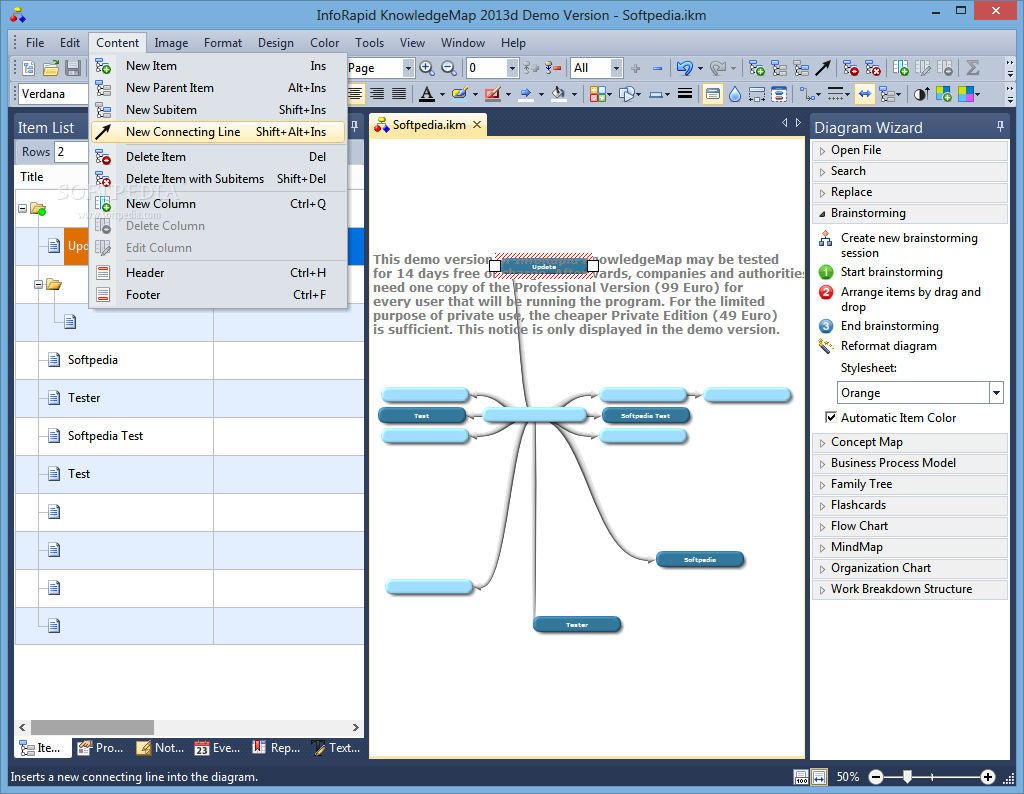Click the zoom slider handle
The height and width of the screenshot is (794, 1024).
point(907,777)
